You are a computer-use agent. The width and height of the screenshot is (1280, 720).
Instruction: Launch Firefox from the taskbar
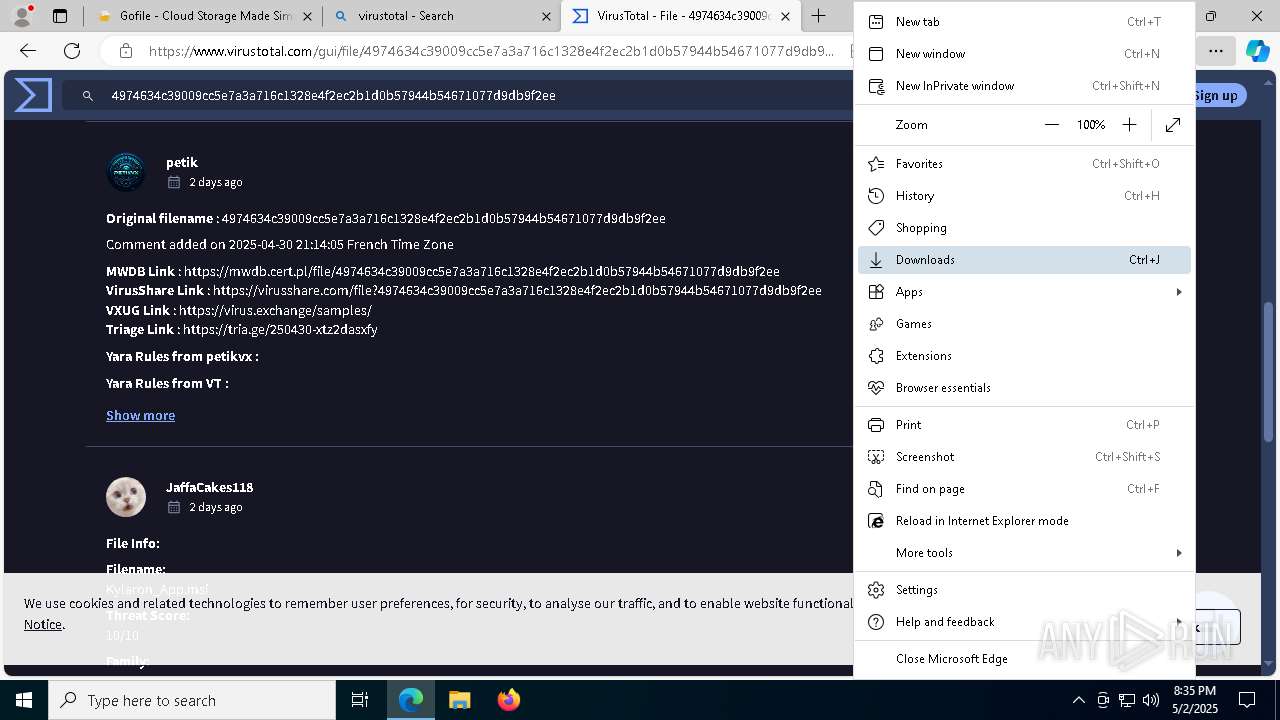click(508, 700)
